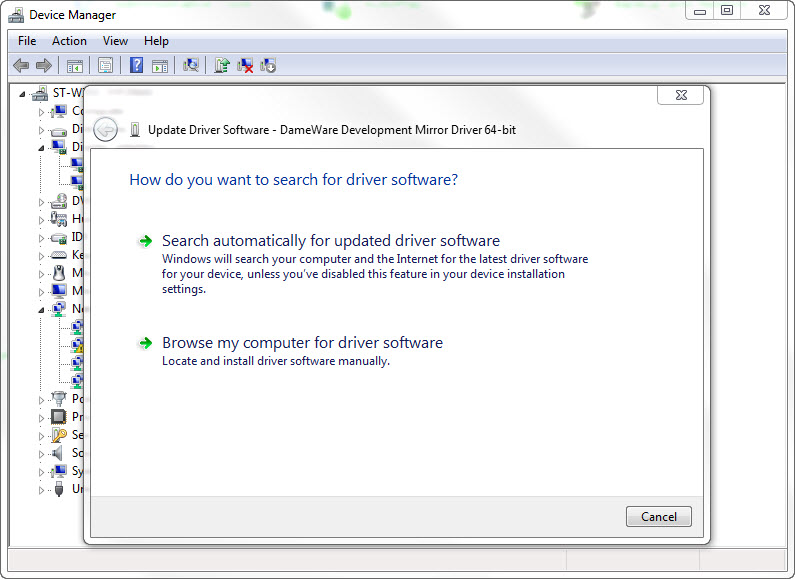
Task: Open the View menu
Action: click(x=115, y=41)
